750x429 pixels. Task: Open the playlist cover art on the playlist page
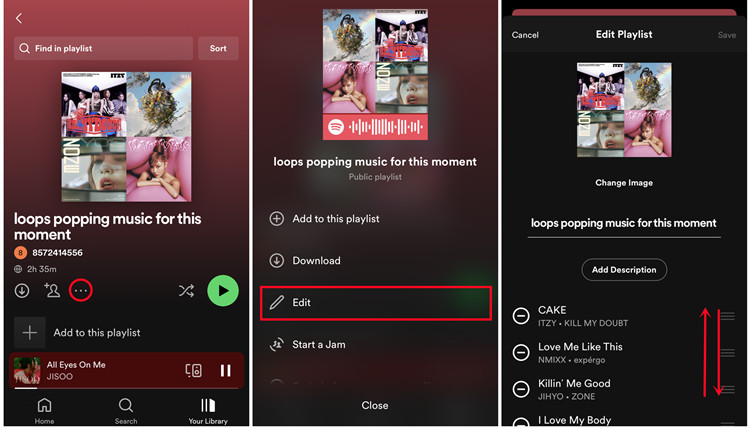click(126, 137)
